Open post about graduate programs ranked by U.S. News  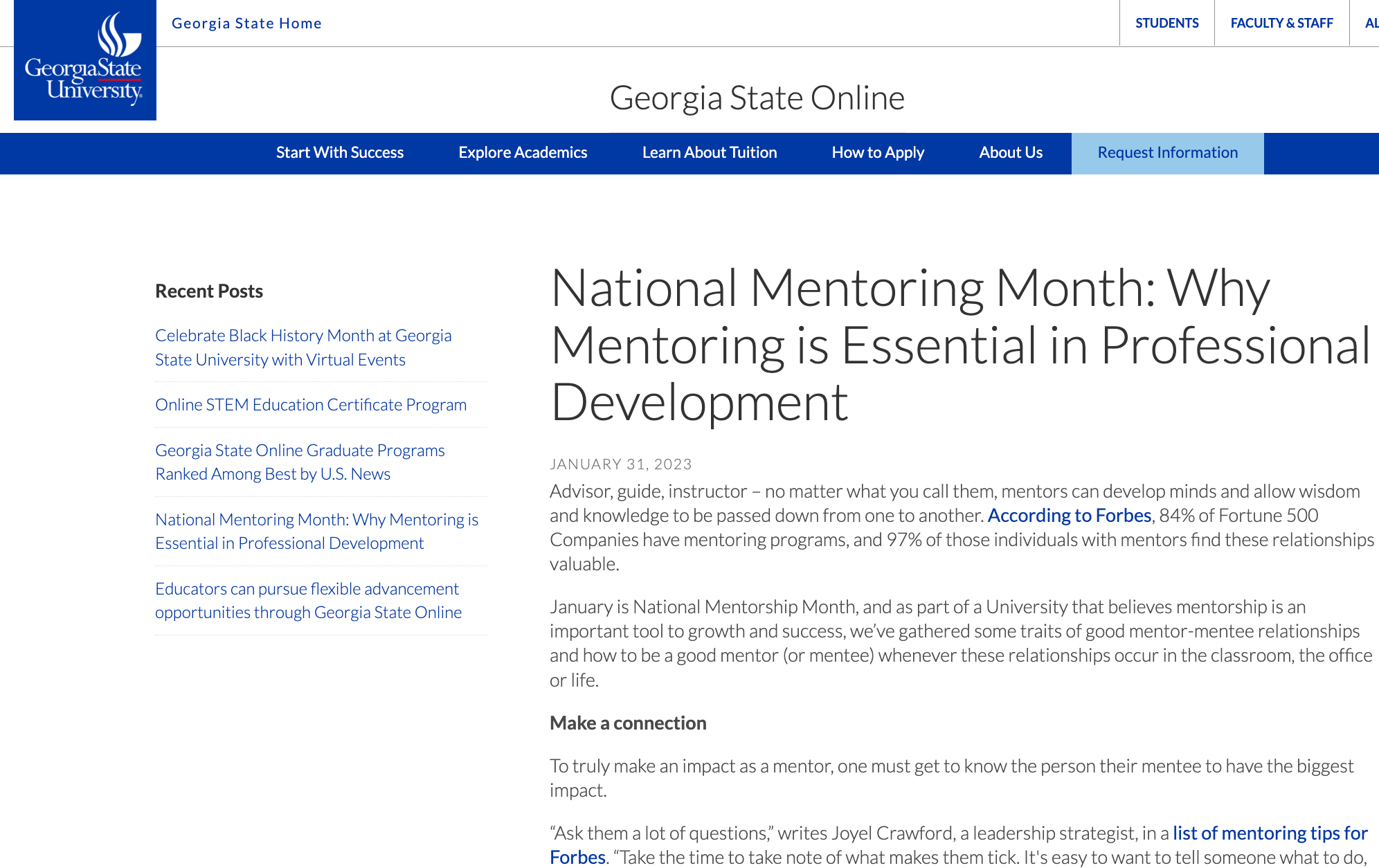coord(300,462)
